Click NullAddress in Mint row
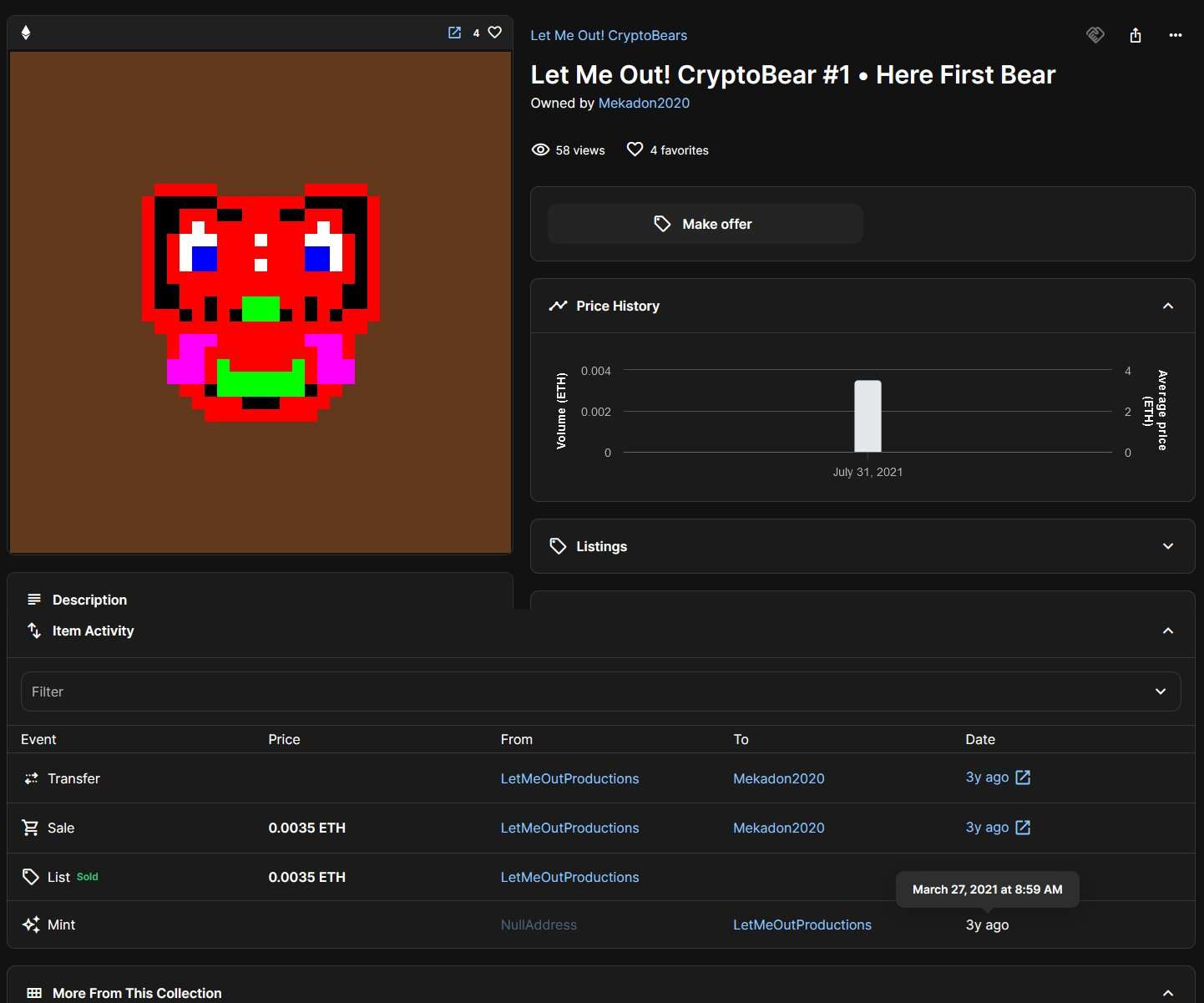Viewport: 1204px width, 1003px height. (x=539, y=924)
